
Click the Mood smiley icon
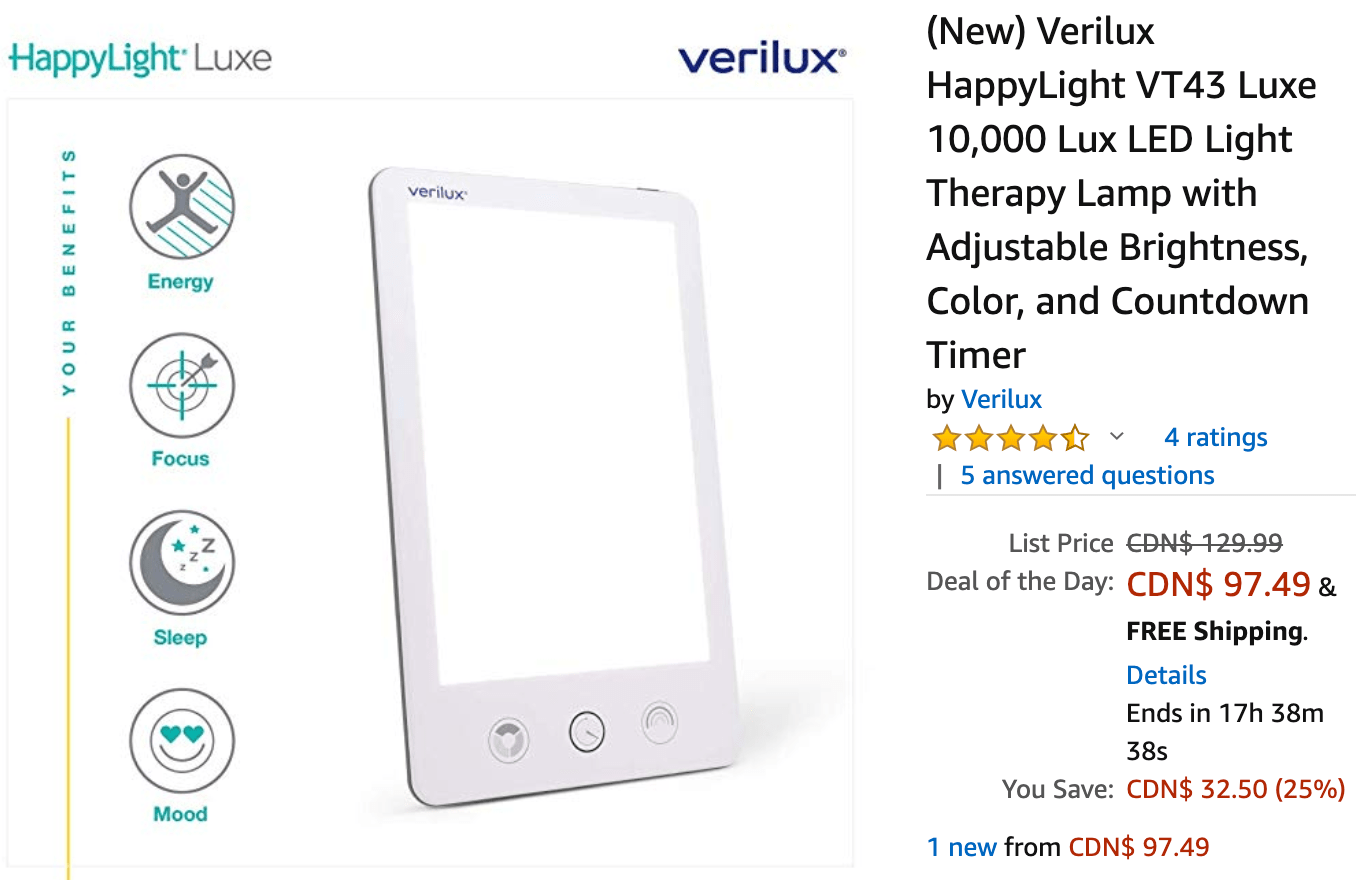point(181,741)
